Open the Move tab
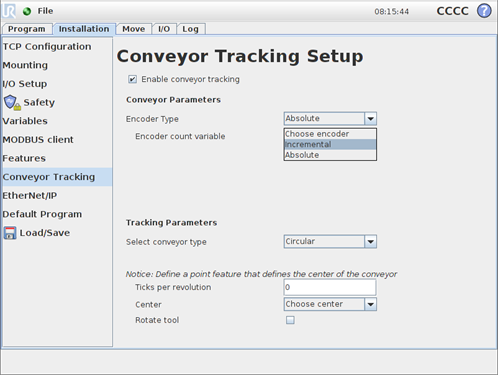Screen dimensions: 498x375 (134, 29)
